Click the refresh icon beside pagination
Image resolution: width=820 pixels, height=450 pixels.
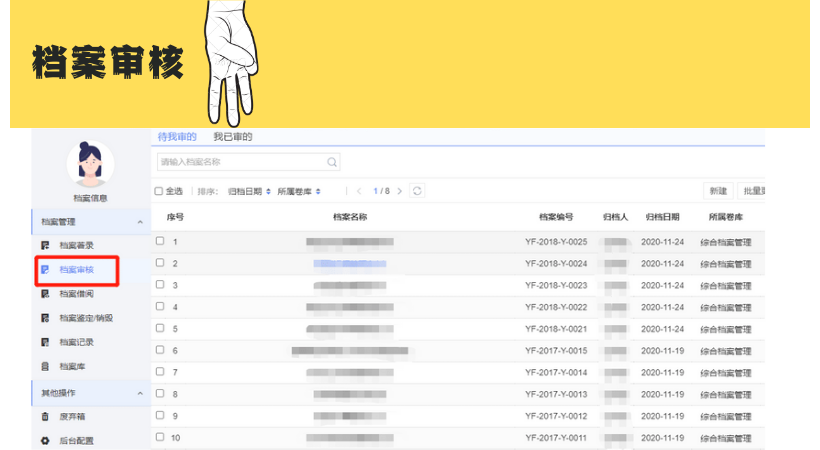[417, 191]
